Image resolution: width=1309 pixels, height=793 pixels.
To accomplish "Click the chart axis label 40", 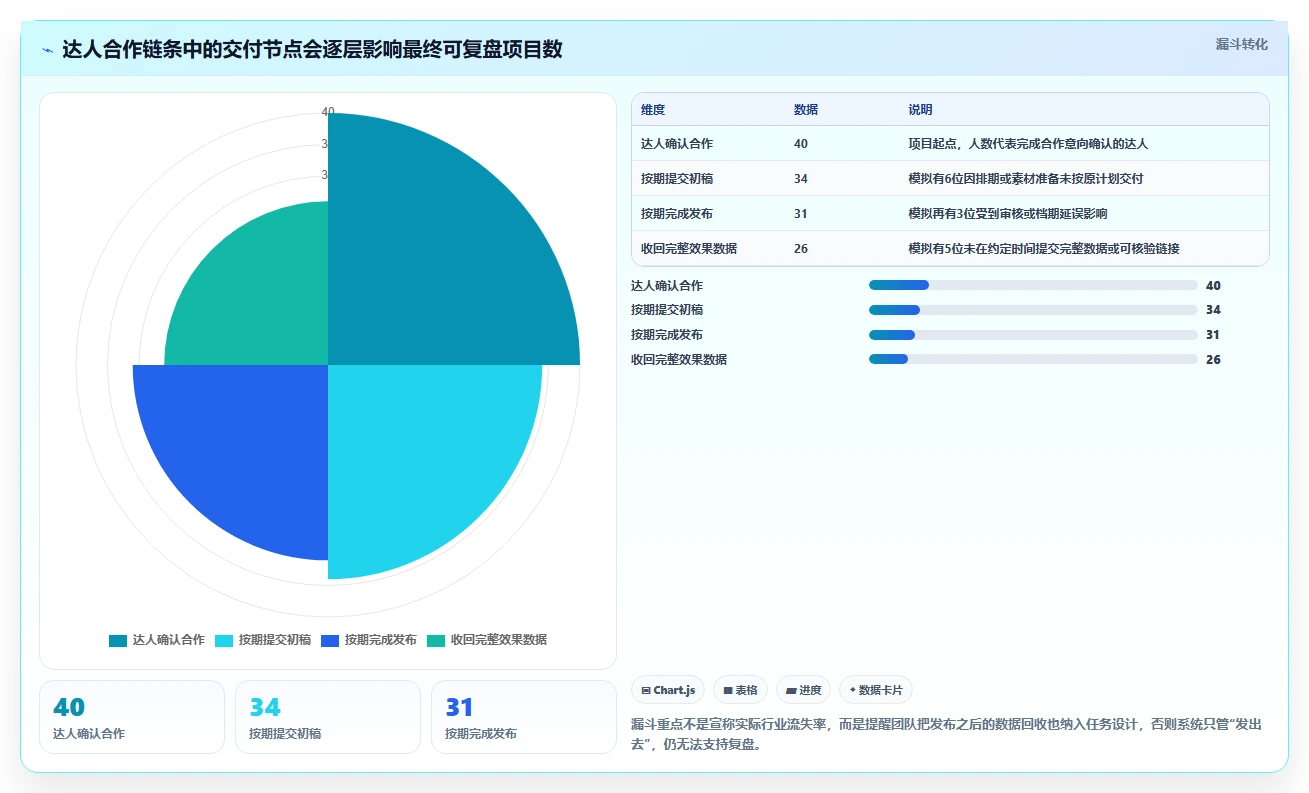I will pyautogui.click(x=328, y=111).
